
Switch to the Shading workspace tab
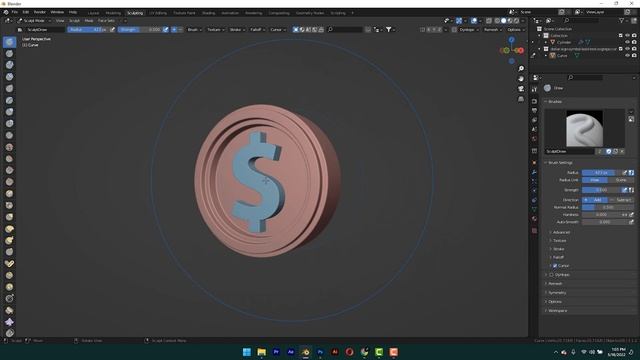[208, 13]
